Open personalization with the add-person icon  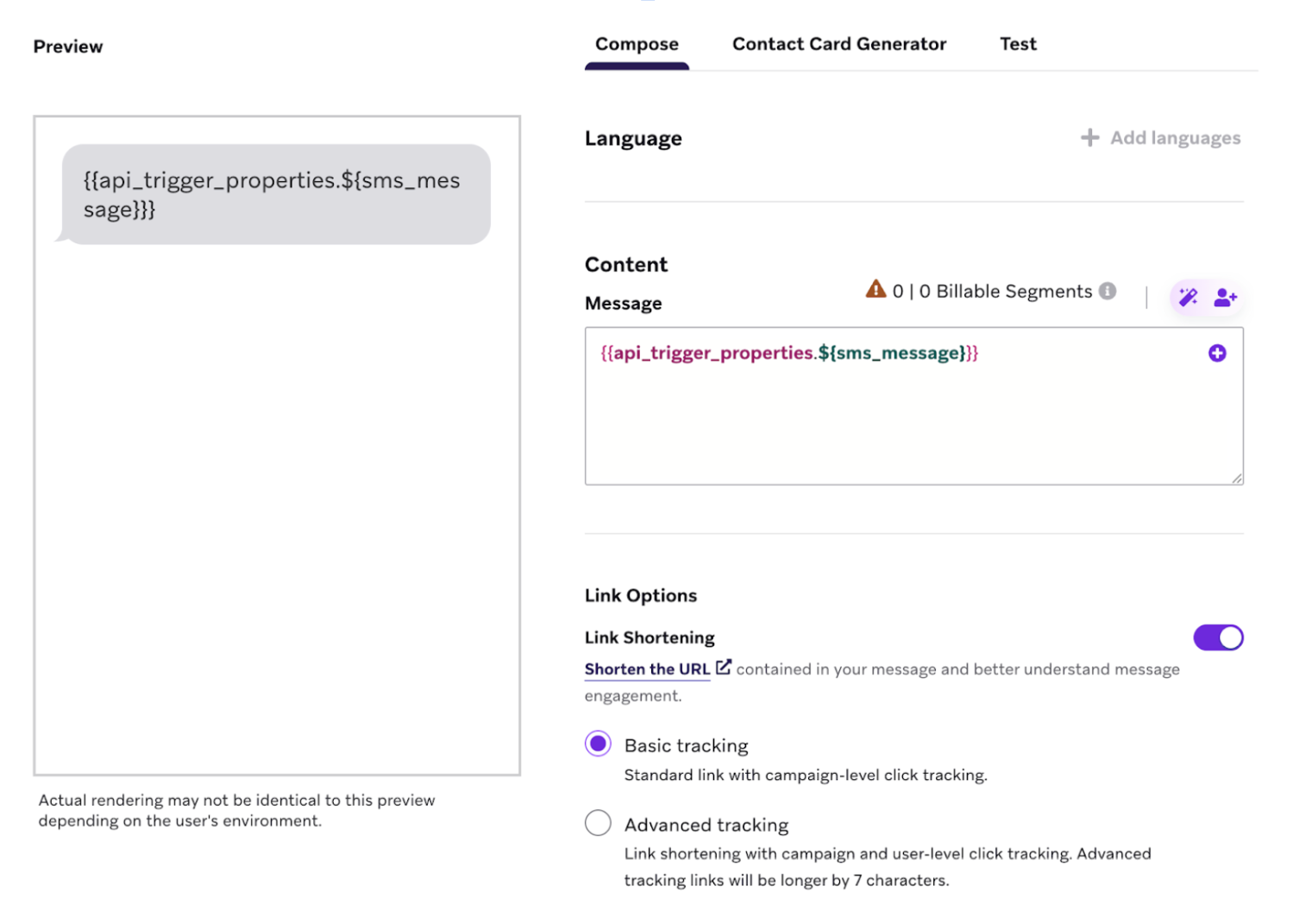(x=1224, y=297)
